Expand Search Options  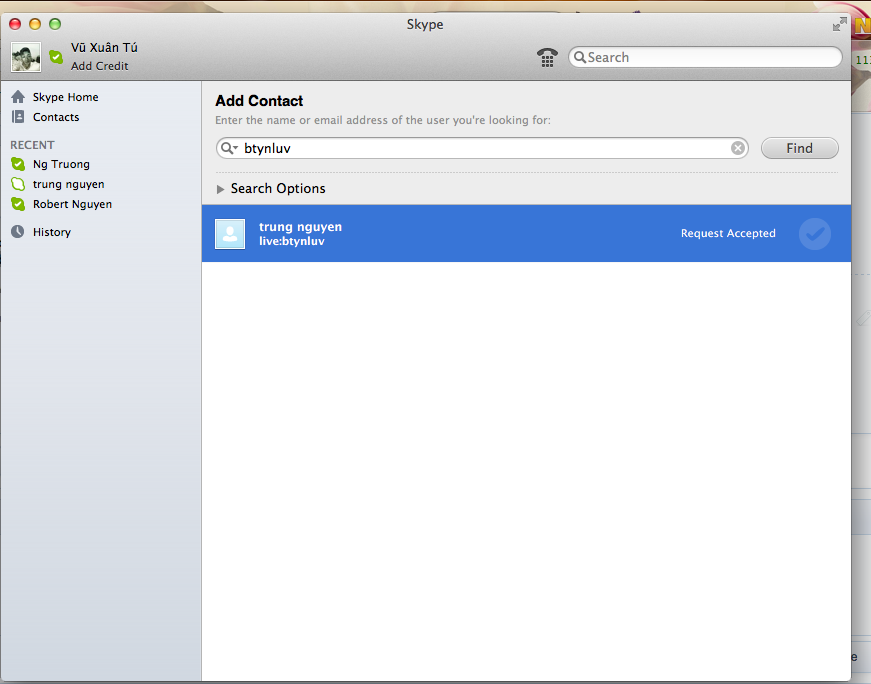pyautogui.click(x=221, y=189)
